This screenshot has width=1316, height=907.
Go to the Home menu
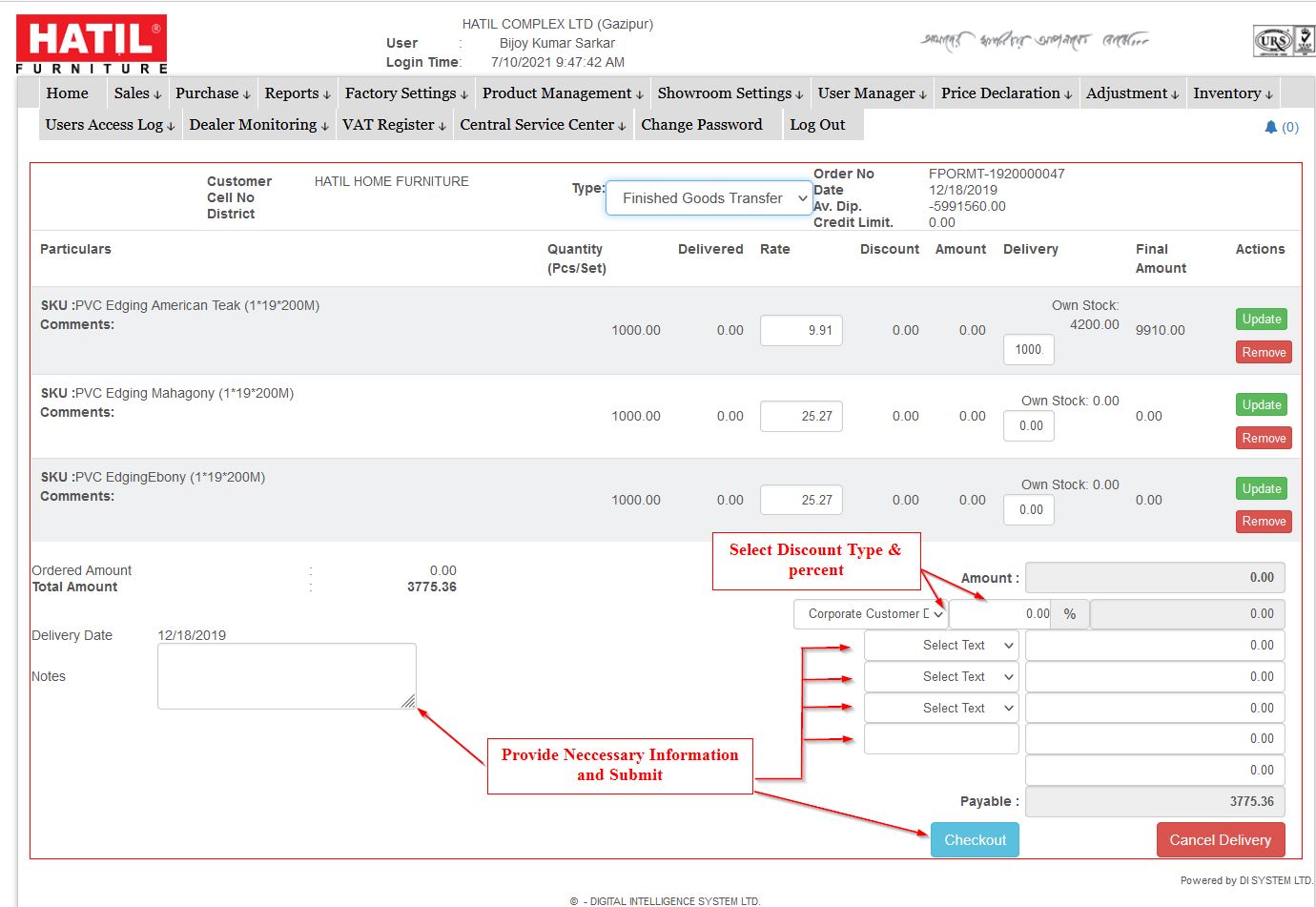67,93
